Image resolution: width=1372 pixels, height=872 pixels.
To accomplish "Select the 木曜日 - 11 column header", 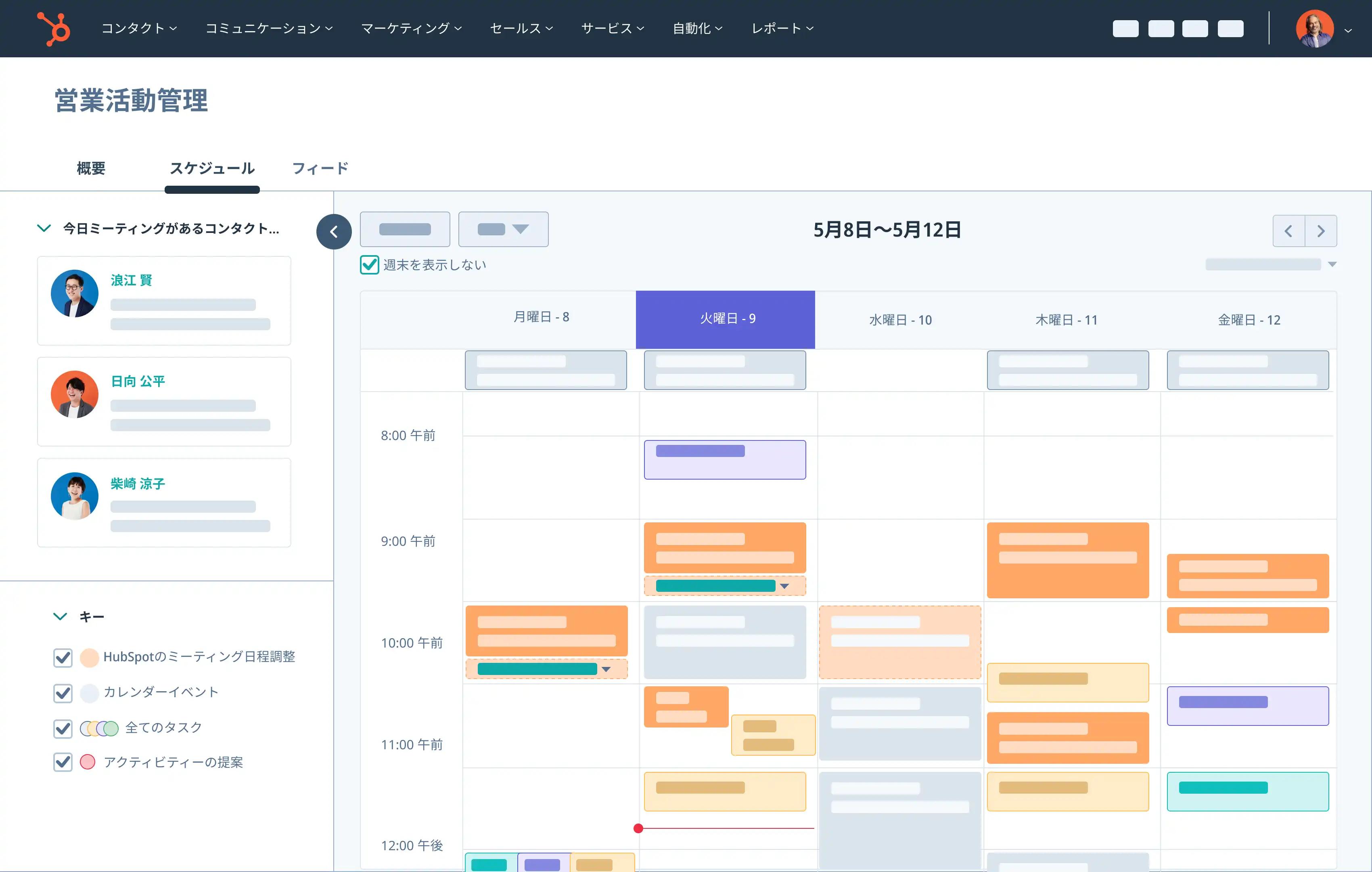I will click(x=1067, y=320).
